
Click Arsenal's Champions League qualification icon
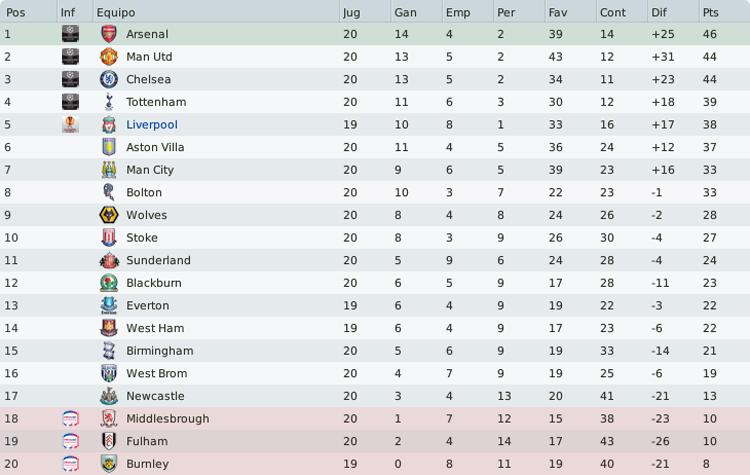70,34
